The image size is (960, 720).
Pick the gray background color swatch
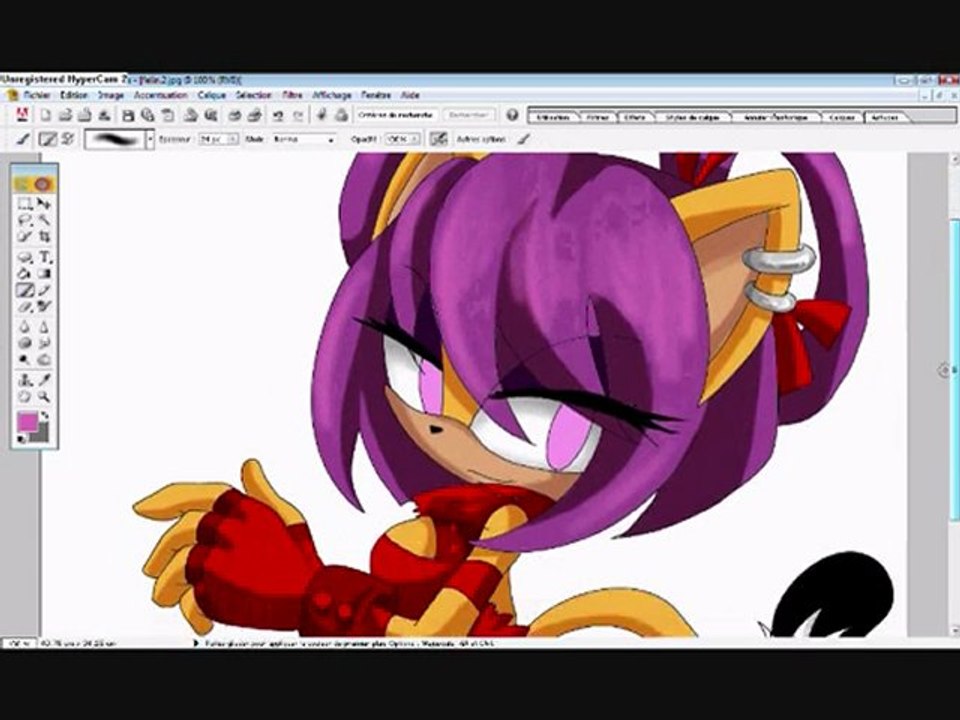[40, 433]
